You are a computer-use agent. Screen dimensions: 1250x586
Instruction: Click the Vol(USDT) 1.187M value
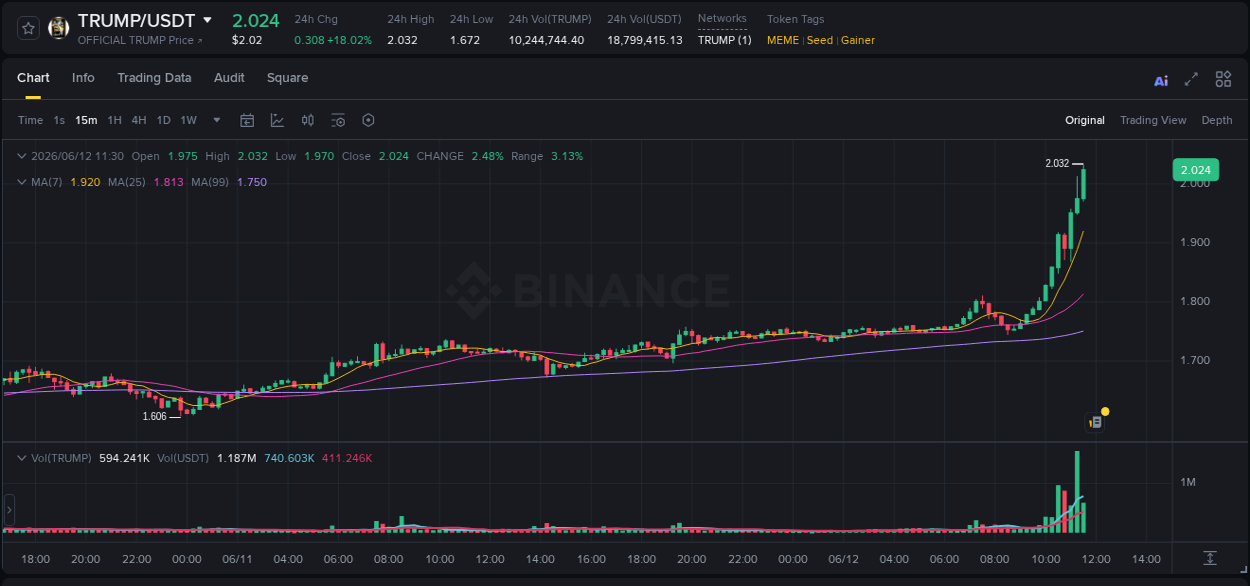tap(236, 458)
